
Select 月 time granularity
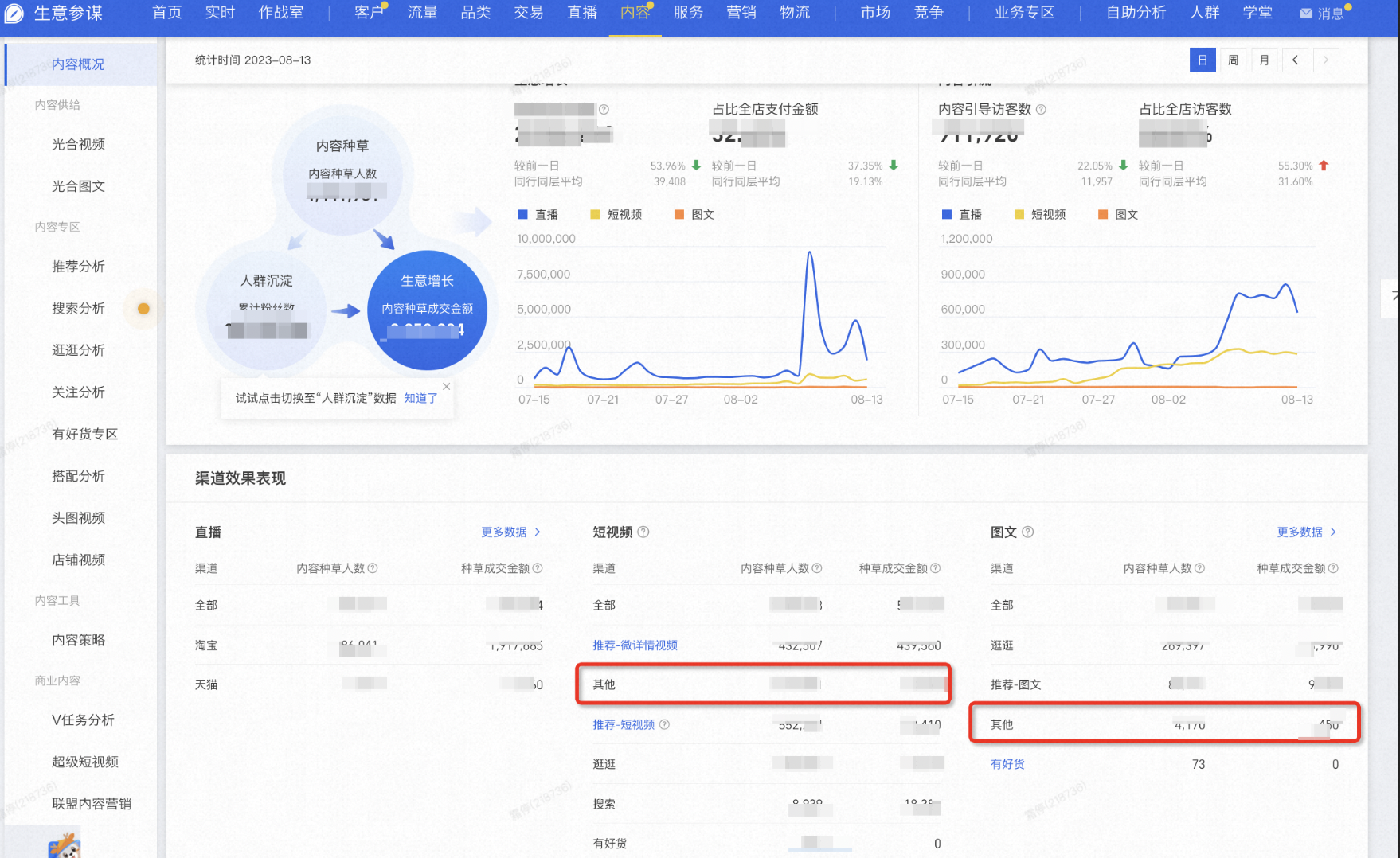click(1264, 60)
